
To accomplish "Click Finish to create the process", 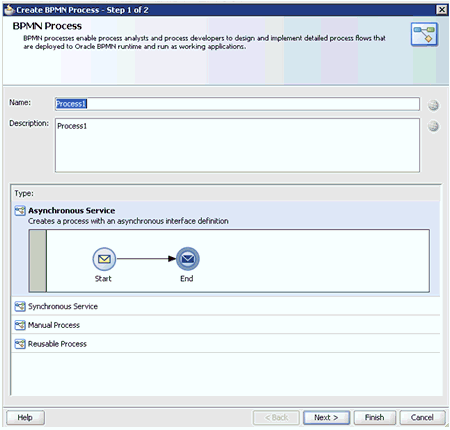I will pyautogui.click(x=375, y=417).
